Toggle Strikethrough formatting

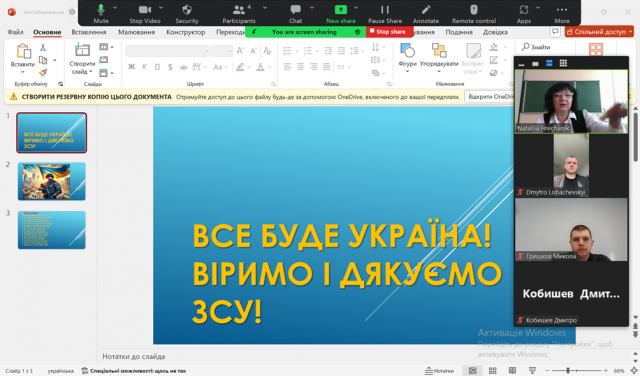[183, 67]
